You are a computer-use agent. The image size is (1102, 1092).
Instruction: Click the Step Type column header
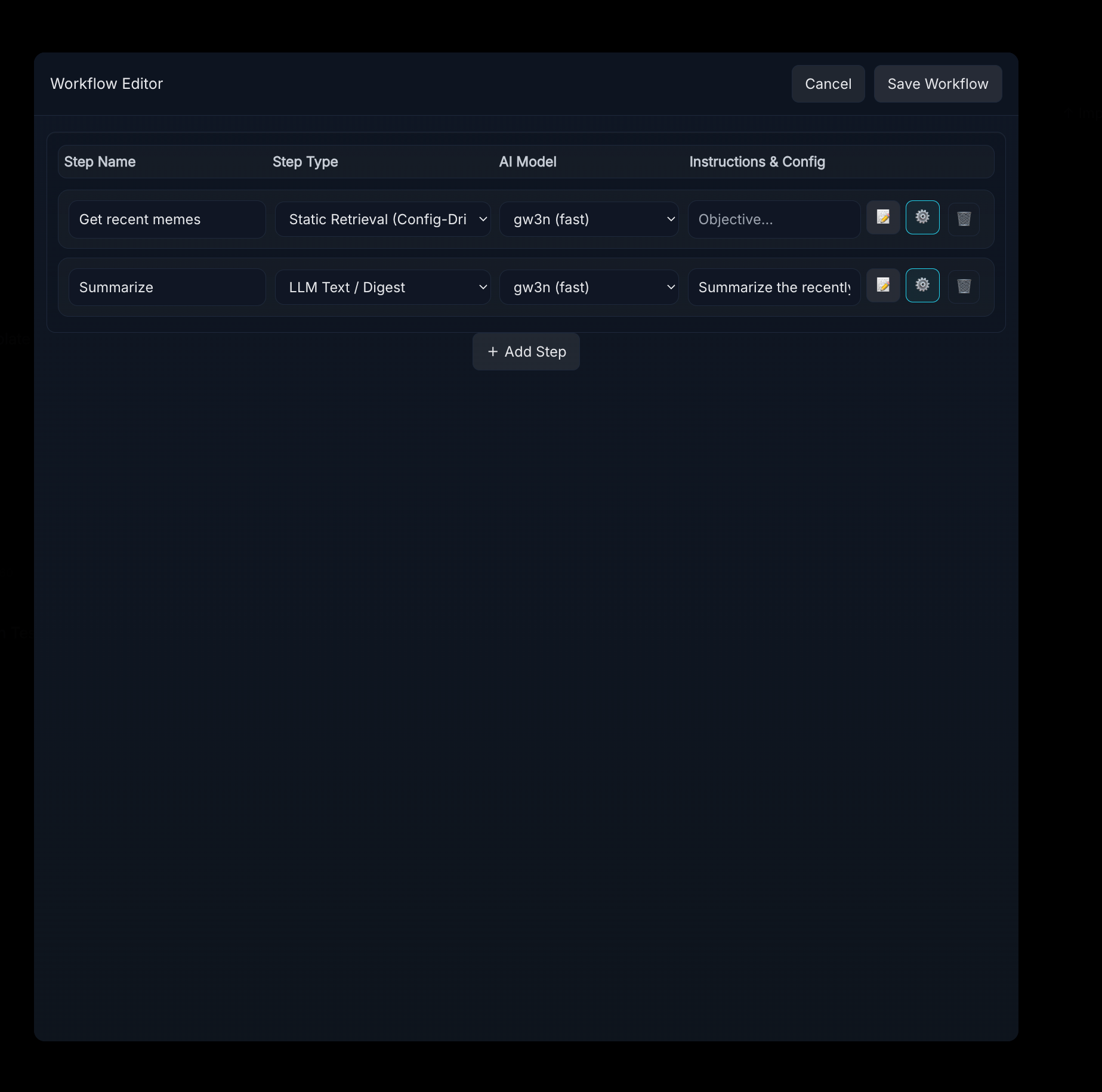[x=305, y=162]
